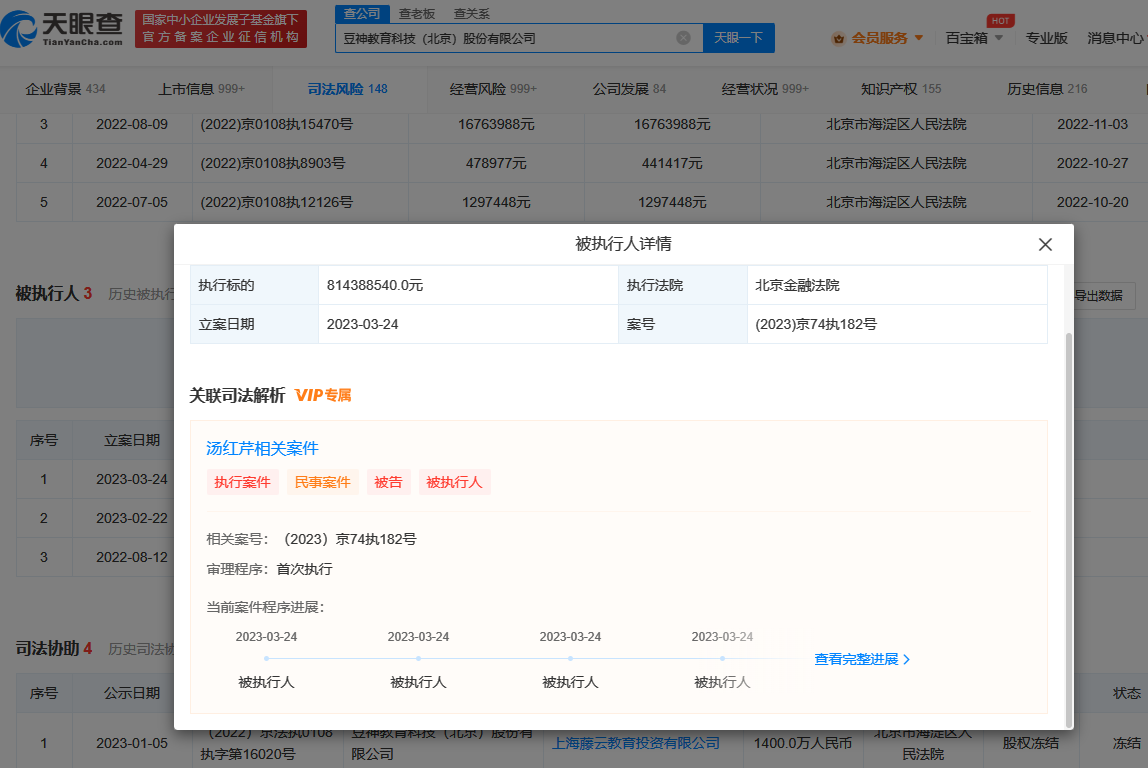Click the 首次执行 procedure text

[x=305, y=570]
